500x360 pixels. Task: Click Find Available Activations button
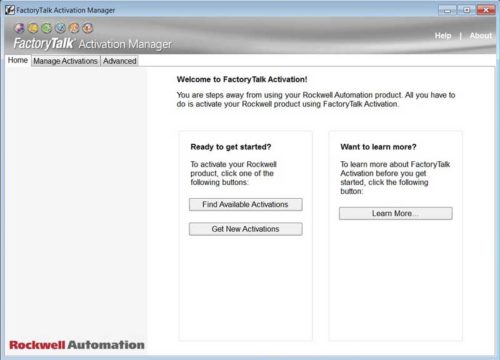246,204
